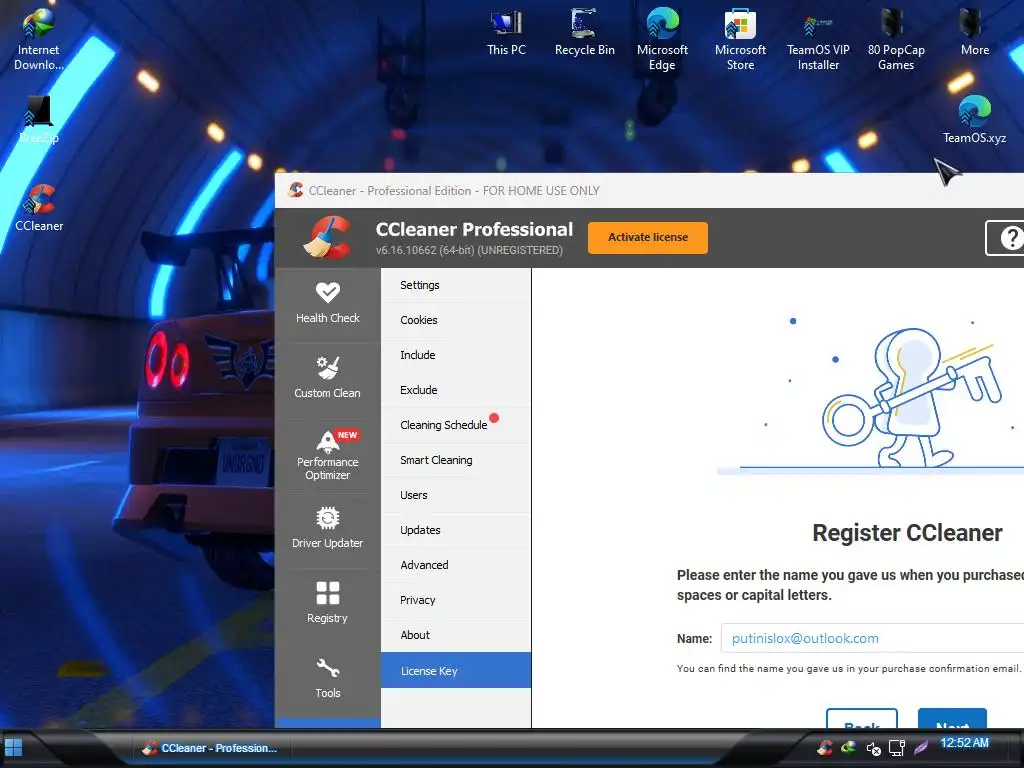
Task: Click Internet Download Manager tray icon
Action: coord(848,746)
